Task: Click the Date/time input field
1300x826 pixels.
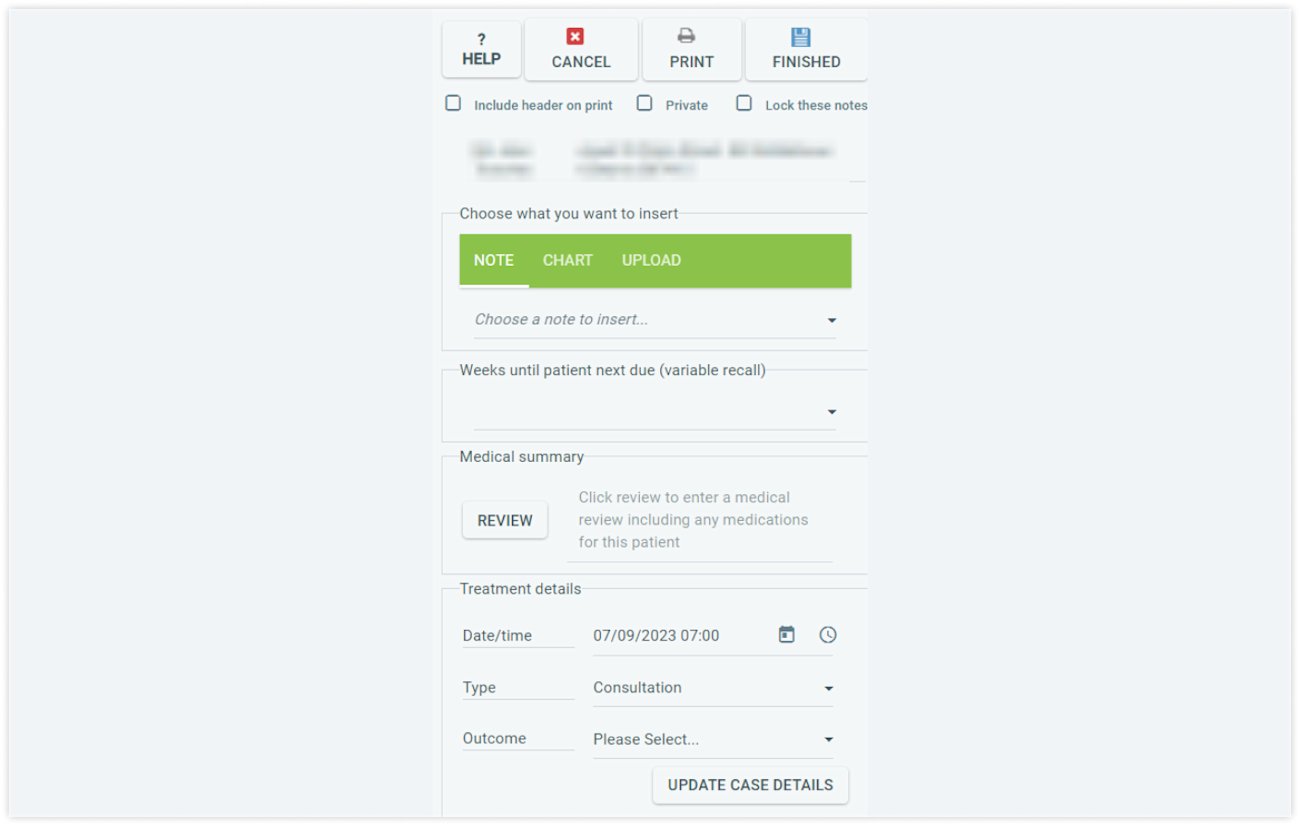Action: [x=680, y=636]
